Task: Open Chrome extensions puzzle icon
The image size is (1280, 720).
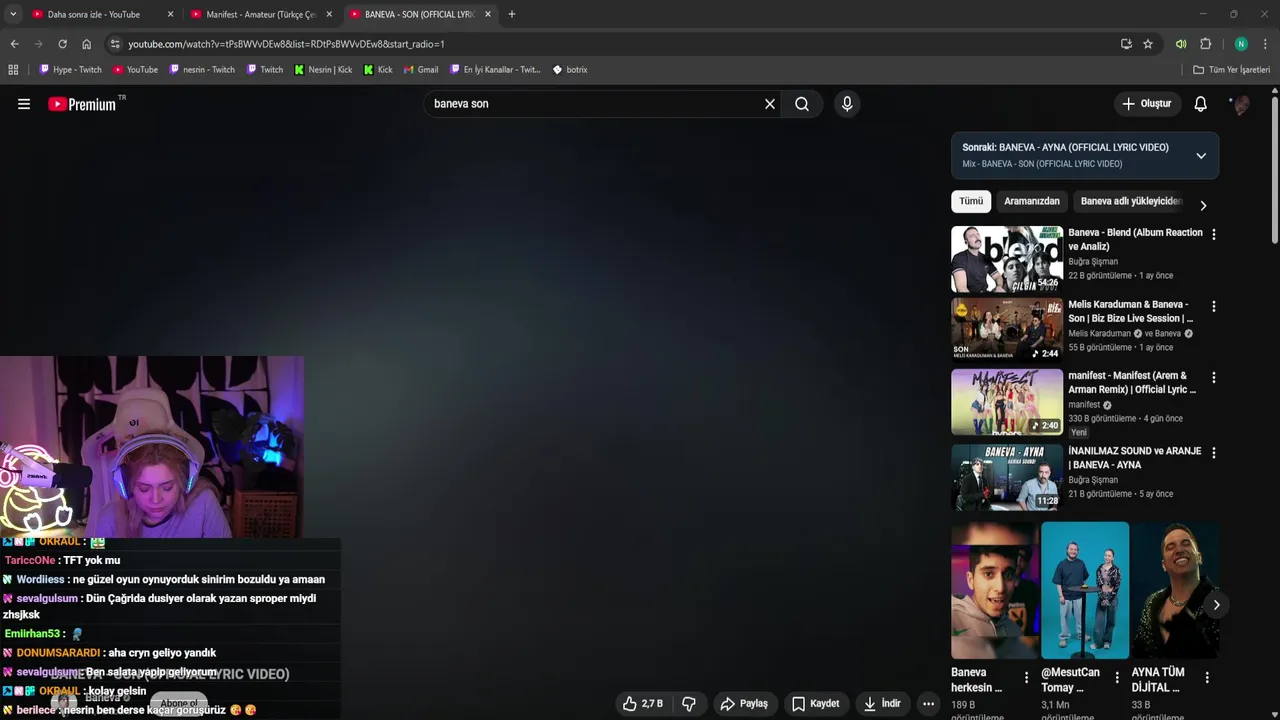Action: click(x=1206, y=44)
